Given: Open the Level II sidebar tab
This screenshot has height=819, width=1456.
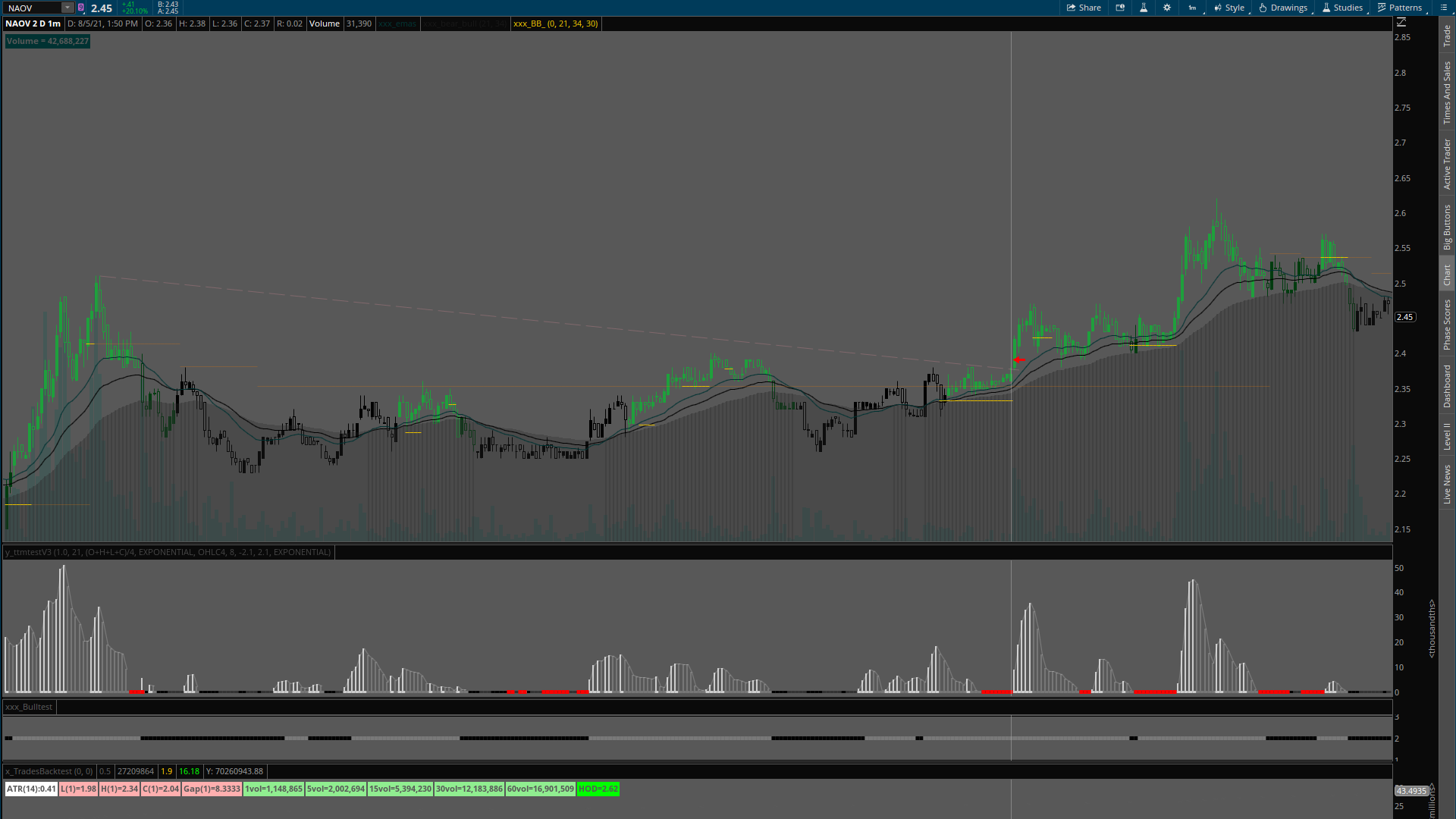Looking at the screenshot, I should pos(1447,436).
